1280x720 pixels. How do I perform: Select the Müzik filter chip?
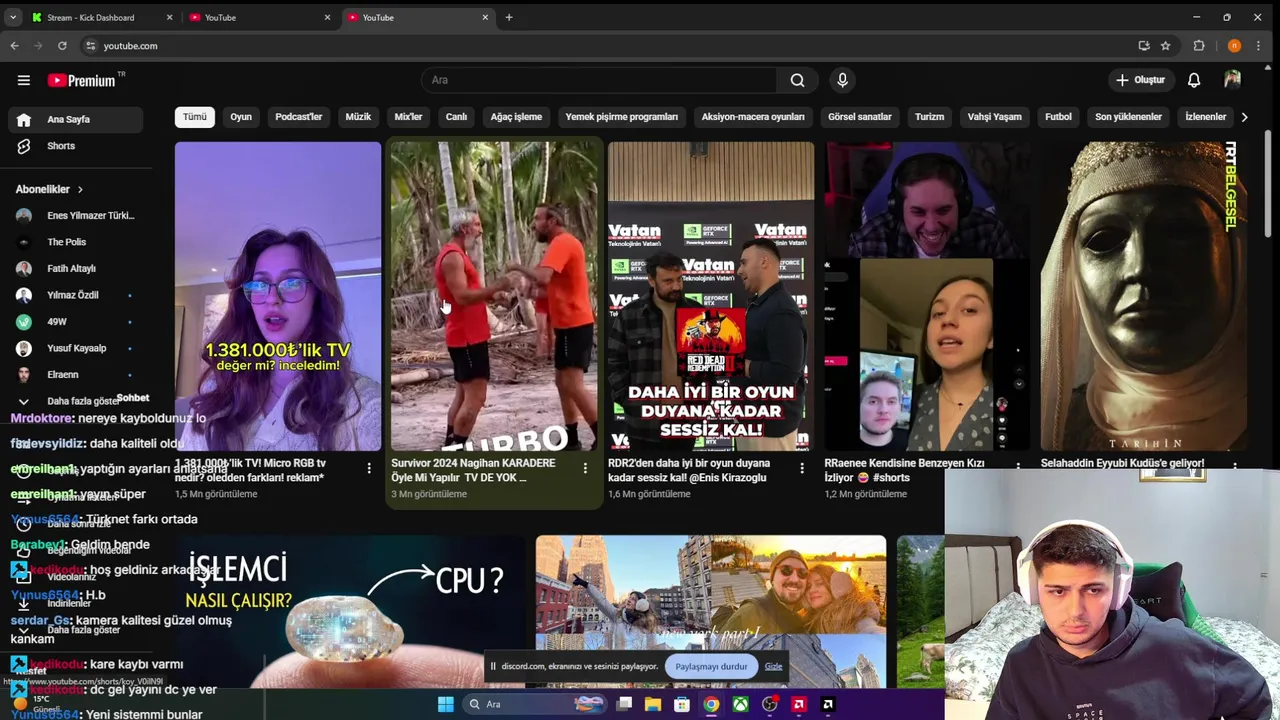[x=358, y=117]
